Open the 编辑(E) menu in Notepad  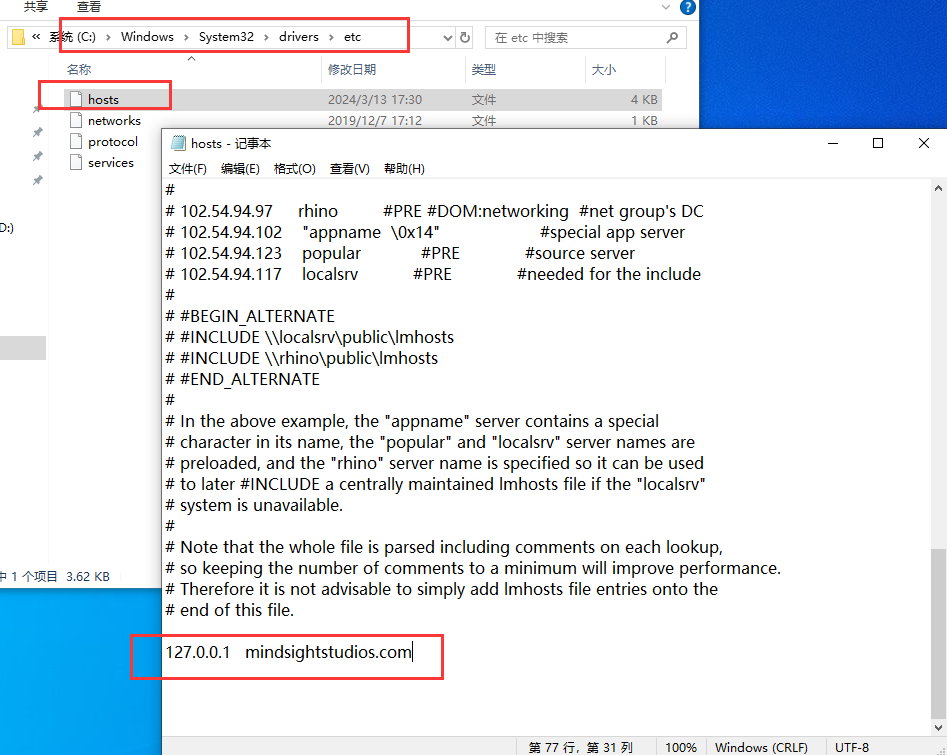pyautogui.click(x=240, y=169)
